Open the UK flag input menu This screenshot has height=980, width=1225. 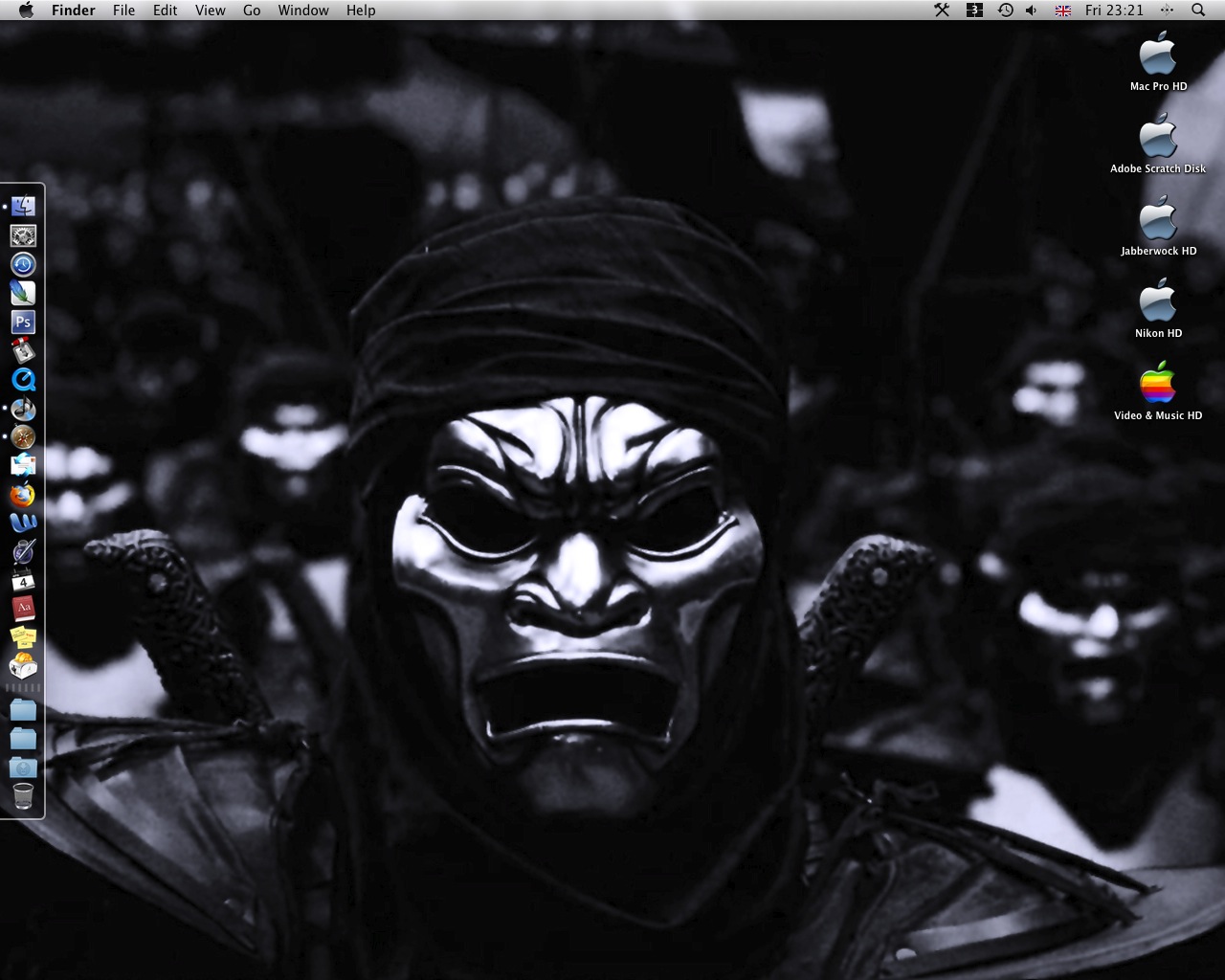(1062, 11)
